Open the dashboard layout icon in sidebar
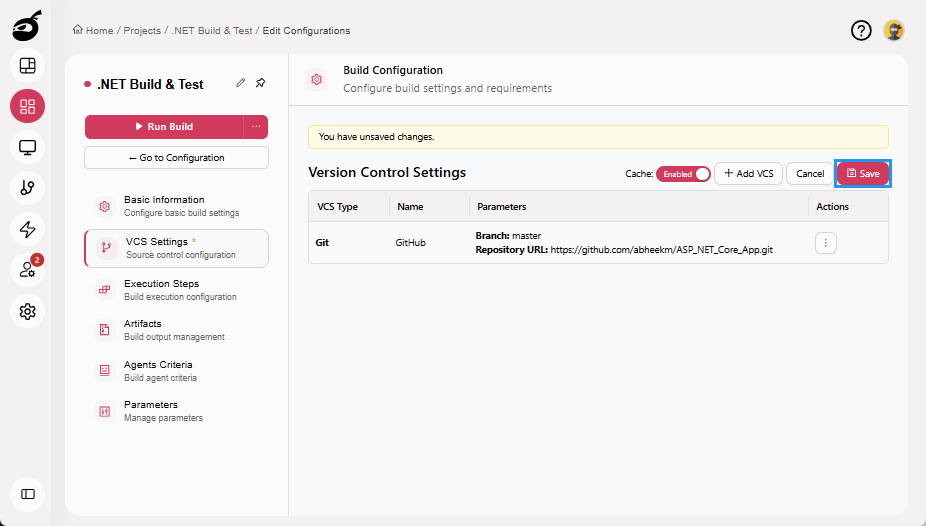This screenshot has width=926, height=526. (x=27, y=66)
